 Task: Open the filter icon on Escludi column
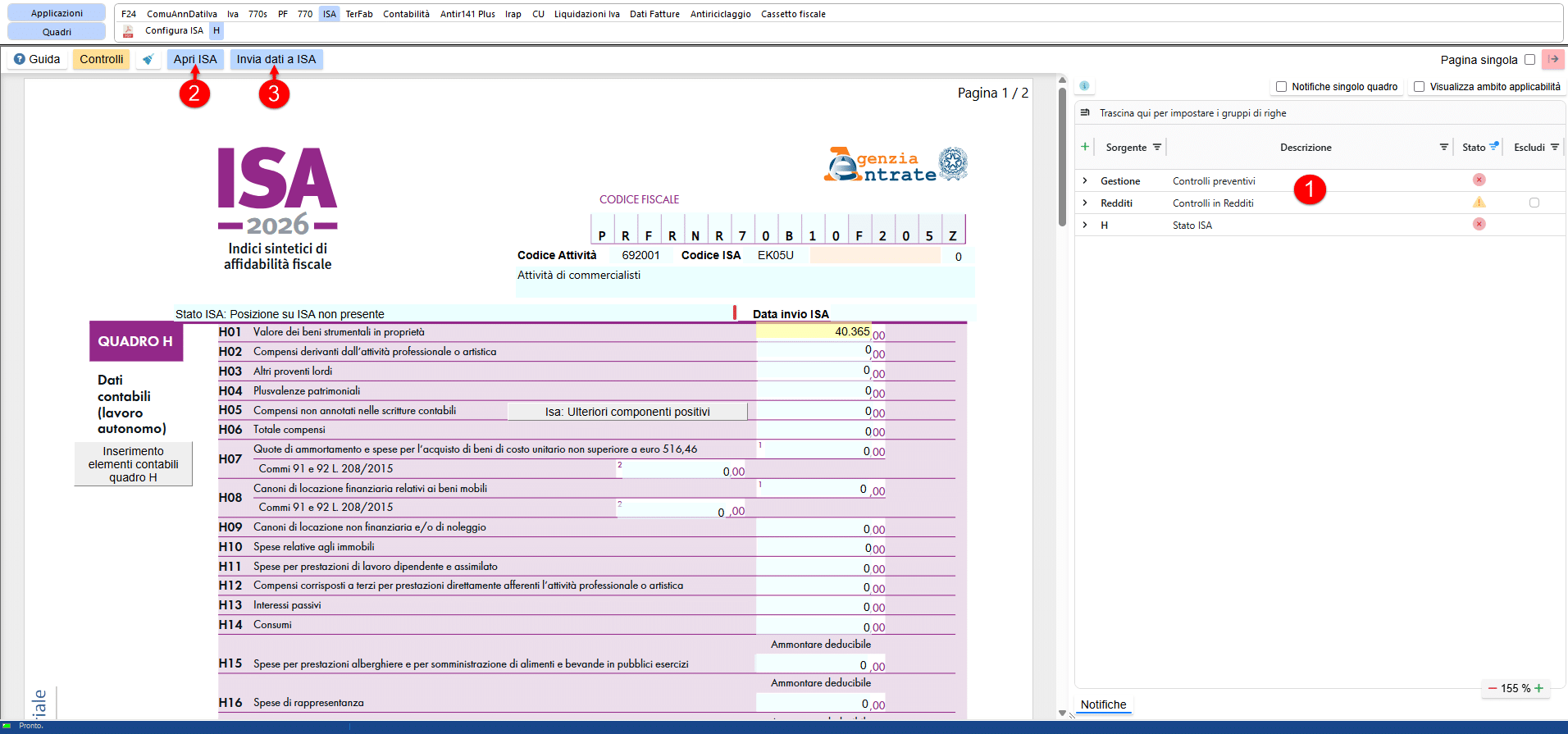click(x=1555, y=147)
